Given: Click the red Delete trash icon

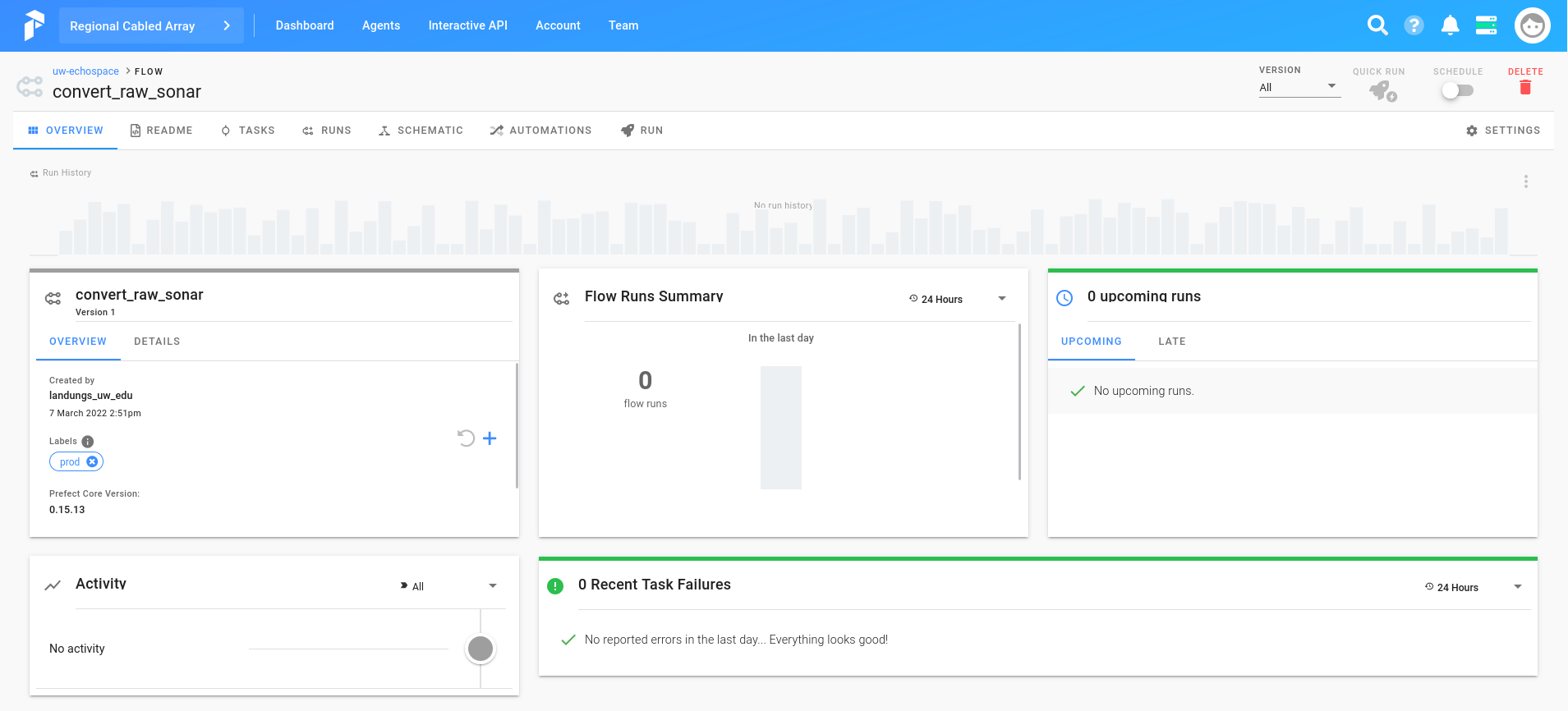Looking at the screenshot, I should [x=1525, y=88].
